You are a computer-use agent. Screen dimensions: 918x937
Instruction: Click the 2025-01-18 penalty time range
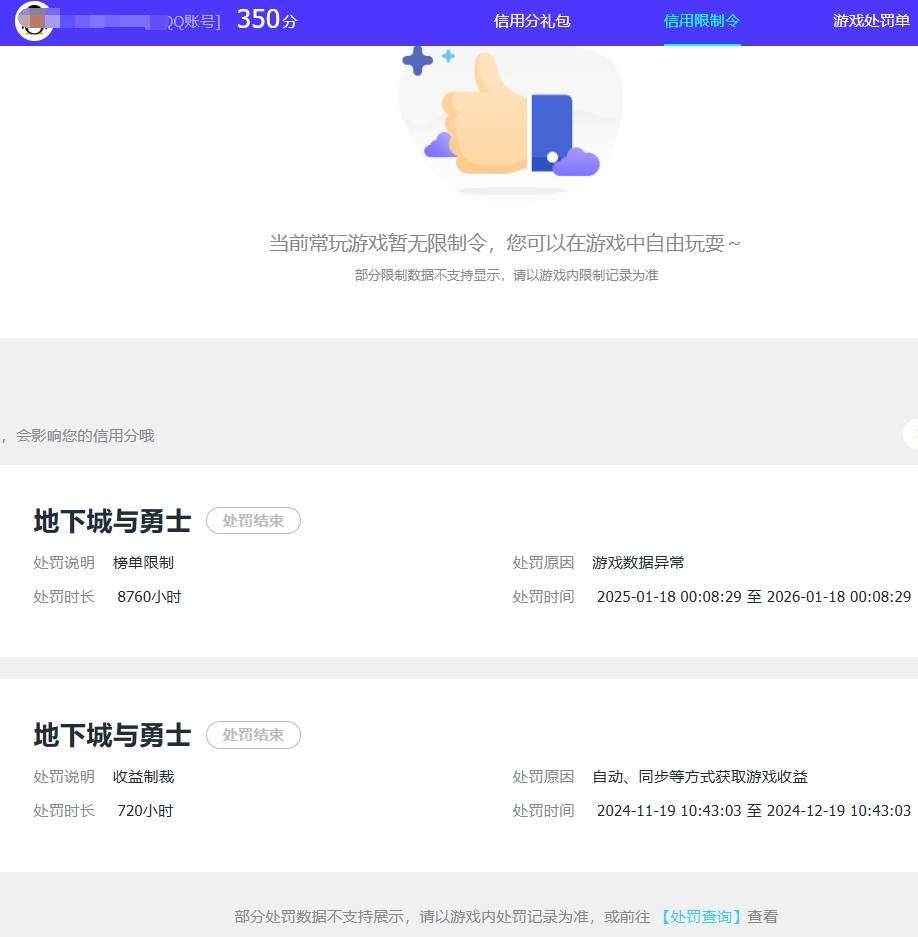tap(754, 596)
